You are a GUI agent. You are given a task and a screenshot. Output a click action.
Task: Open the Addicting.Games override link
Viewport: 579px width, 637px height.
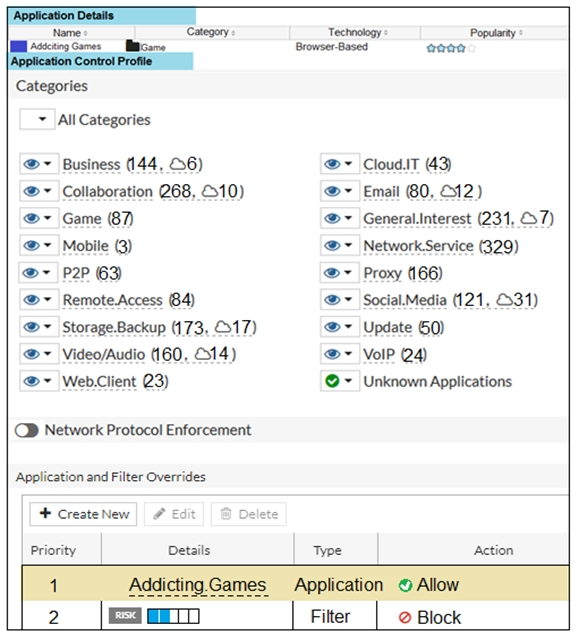(198, 585)
